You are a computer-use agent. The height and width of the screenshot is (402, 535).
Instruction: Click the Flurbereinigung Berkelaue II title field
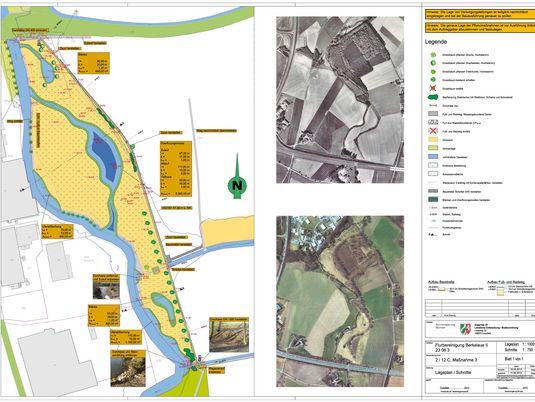pyautogui.click(x=461, y=347)
